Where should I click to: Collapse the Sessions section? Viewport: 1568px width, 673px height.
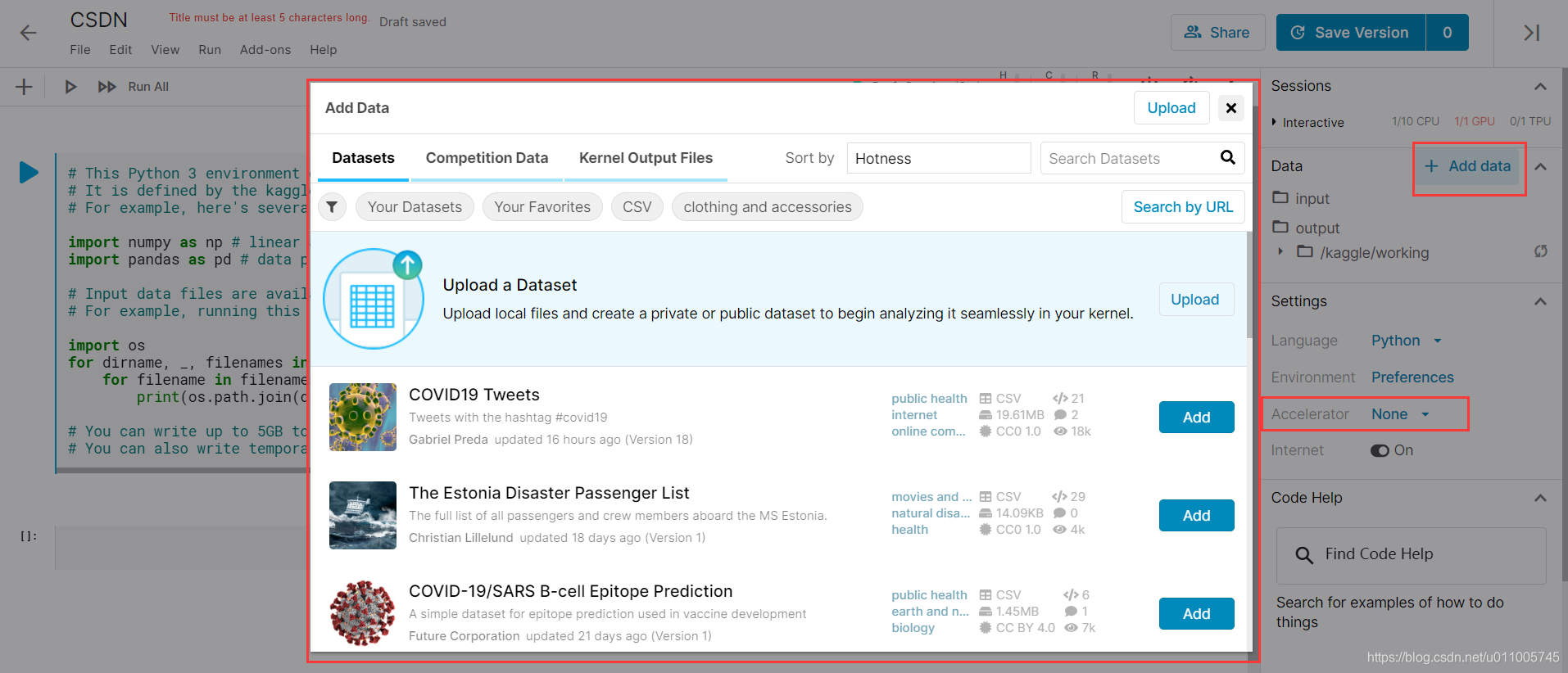click(1540, 86)
